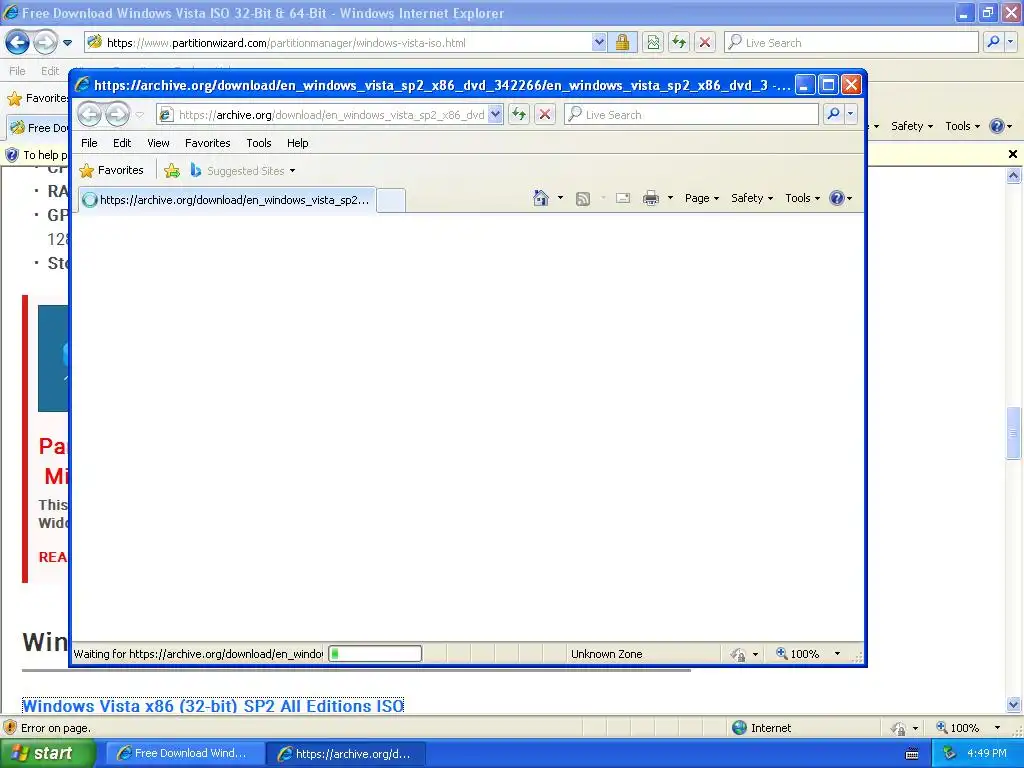Switch to Free Download Wind... taskbar item
The image size is (1024, 768).
tap(185, 753)
